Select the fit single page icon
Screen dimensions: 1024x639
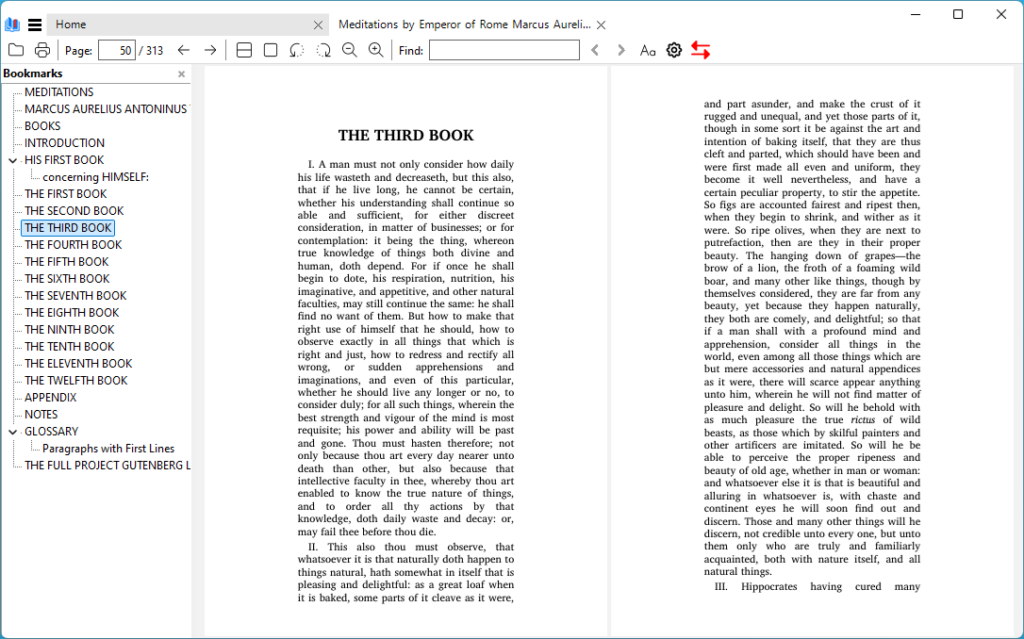coord(270,50)
